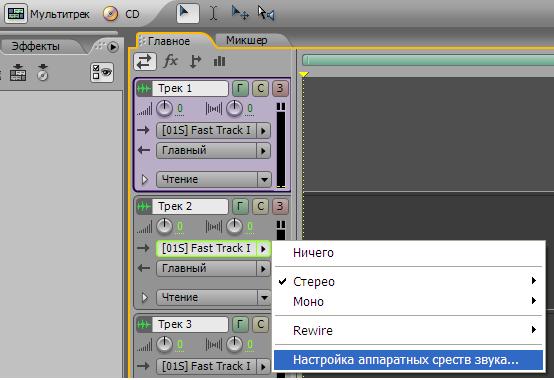The image size is (554, 380).
Task: Click Трек 1 volume level bars icon
Action: pyautogui.click(x=145, y=109)
